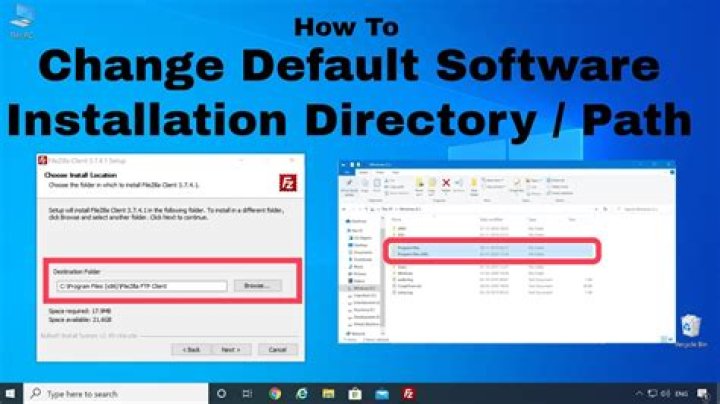Screen dimensions: 720x404
Task: Launch Microsoft Edge from the taskbar
Action: click(x=302, y=393)
